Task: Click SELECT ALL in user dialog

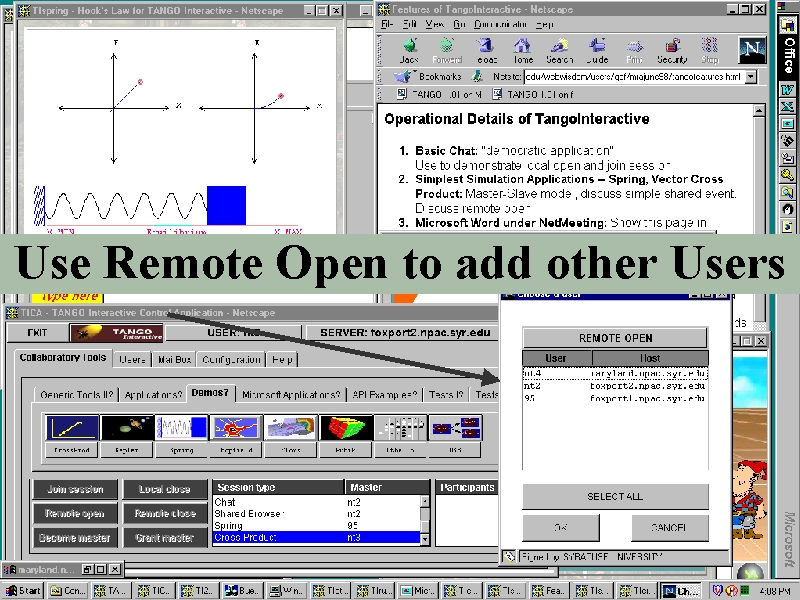Action: click(615, 496)
